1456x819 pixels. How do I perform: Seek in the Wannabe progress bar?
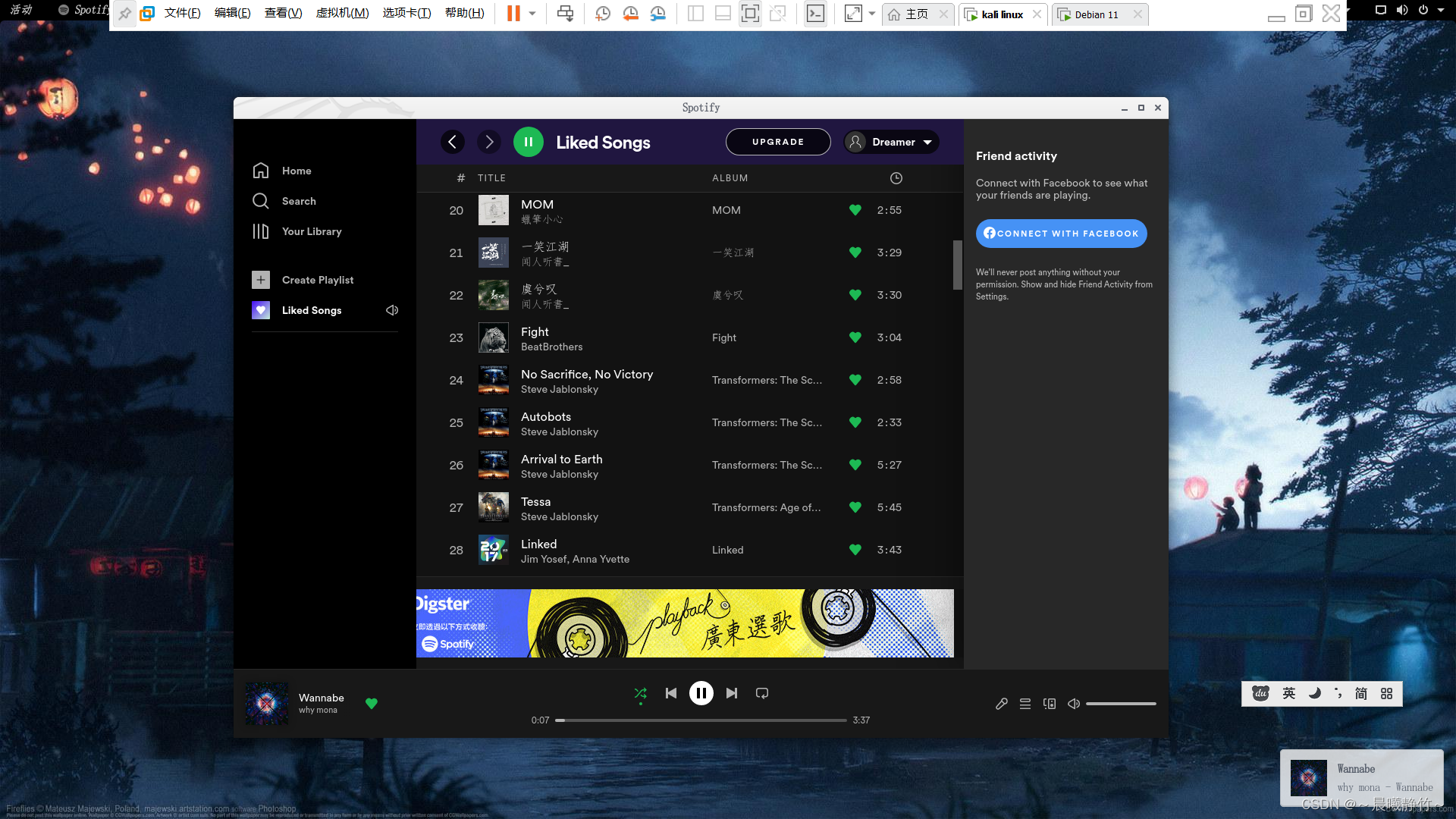701,720
